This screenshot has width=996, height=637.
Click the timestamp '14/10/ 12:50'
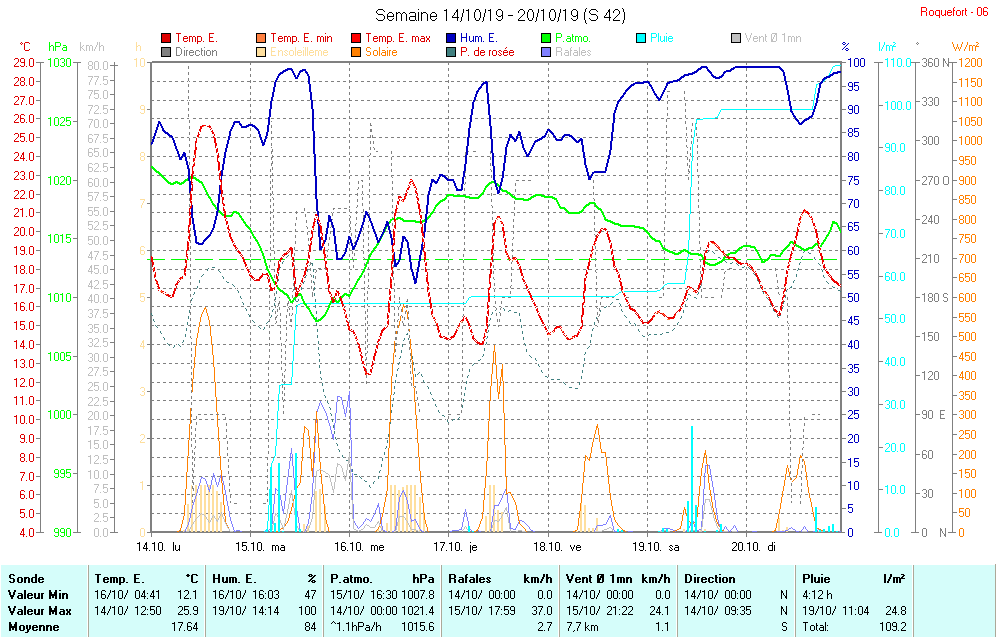[128, 611]
